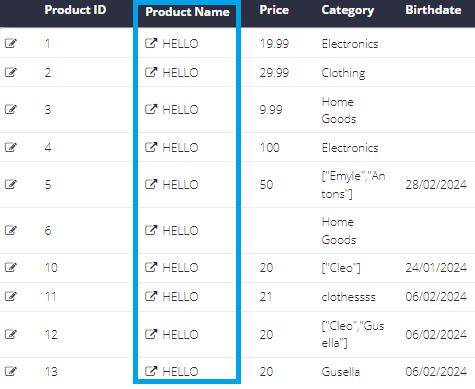Viewport: 475px width, 389px height.
Task: Click the Birthdate column header
Action: point(433,10)
